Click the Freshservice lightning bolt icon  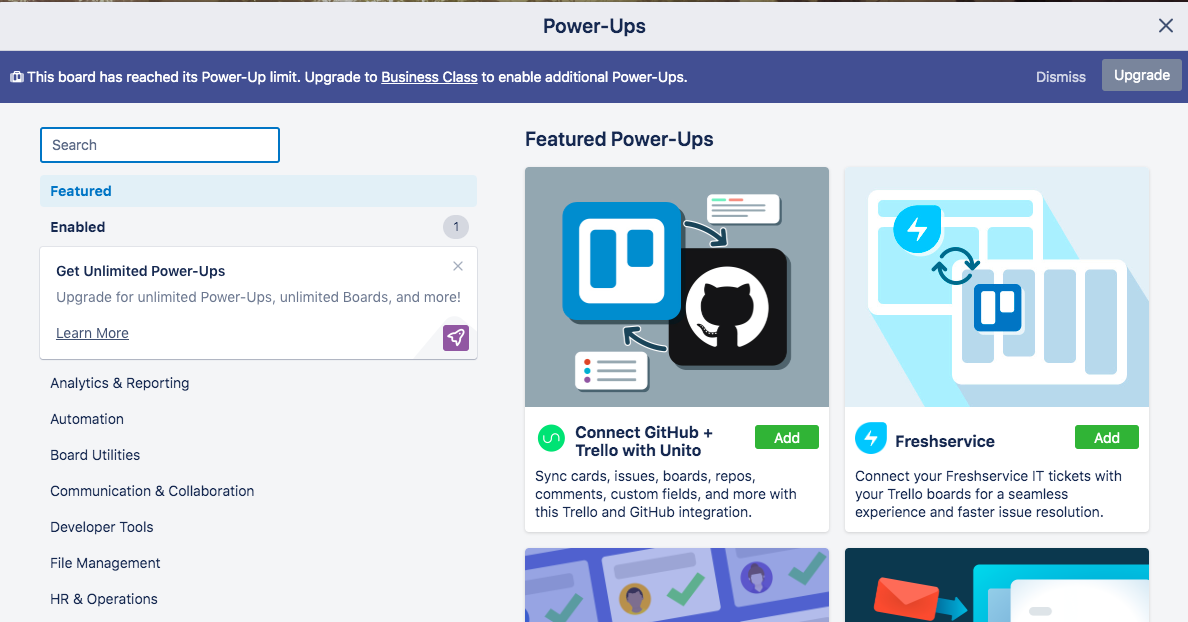point(871,438)
